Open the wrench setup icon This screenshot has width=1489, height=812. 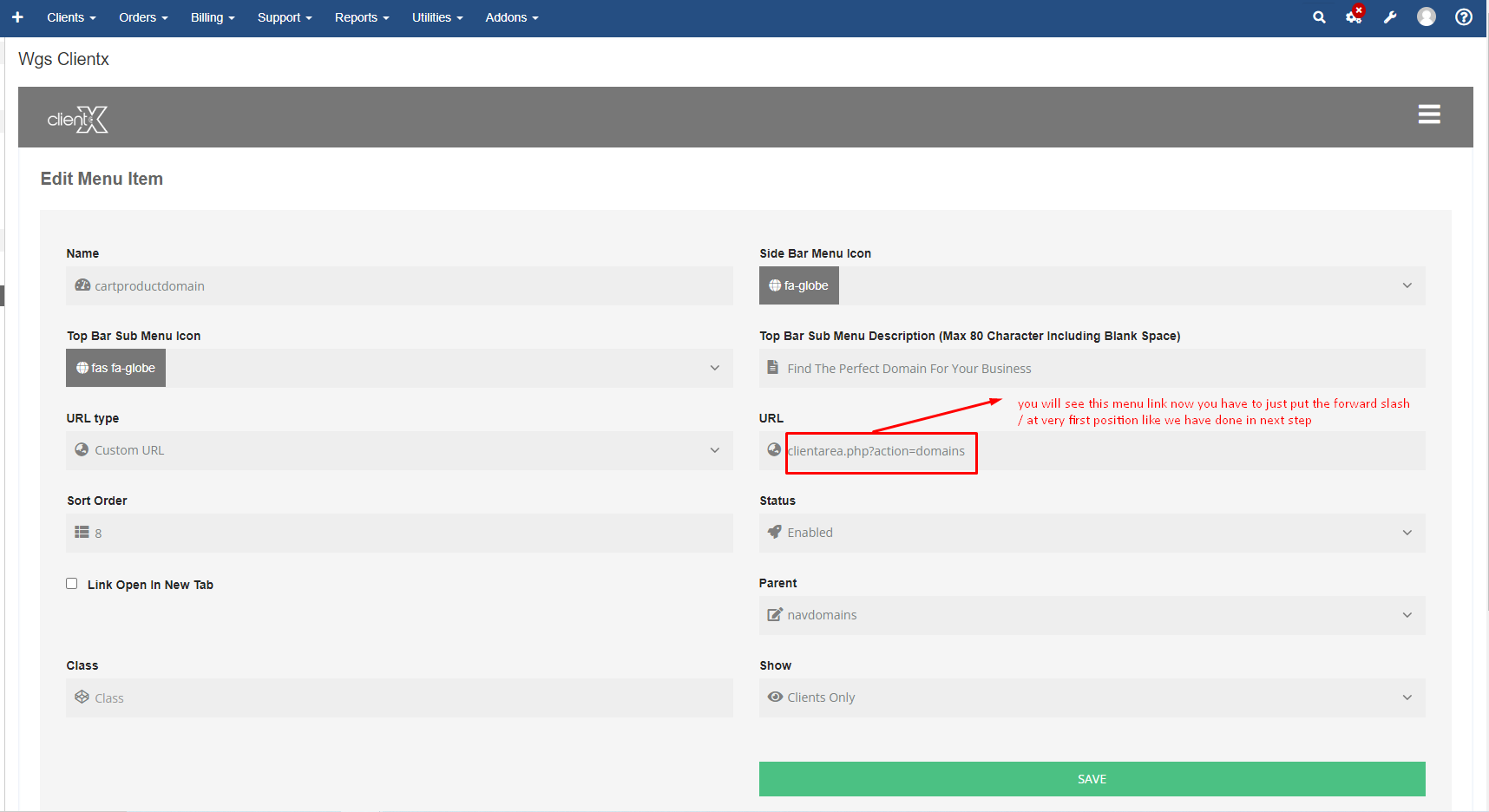click(x=1390, y=17)
